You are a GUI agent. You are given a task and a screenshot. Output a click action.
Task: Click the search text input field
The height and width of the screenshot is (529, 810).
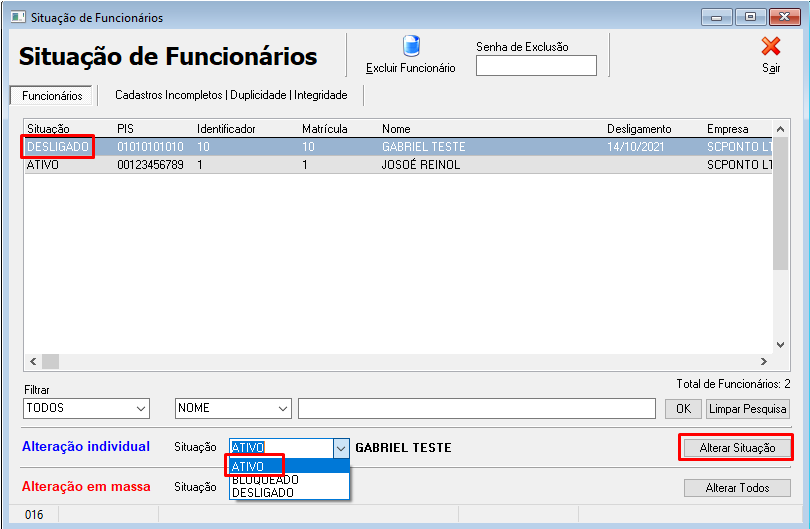(476, 408)
